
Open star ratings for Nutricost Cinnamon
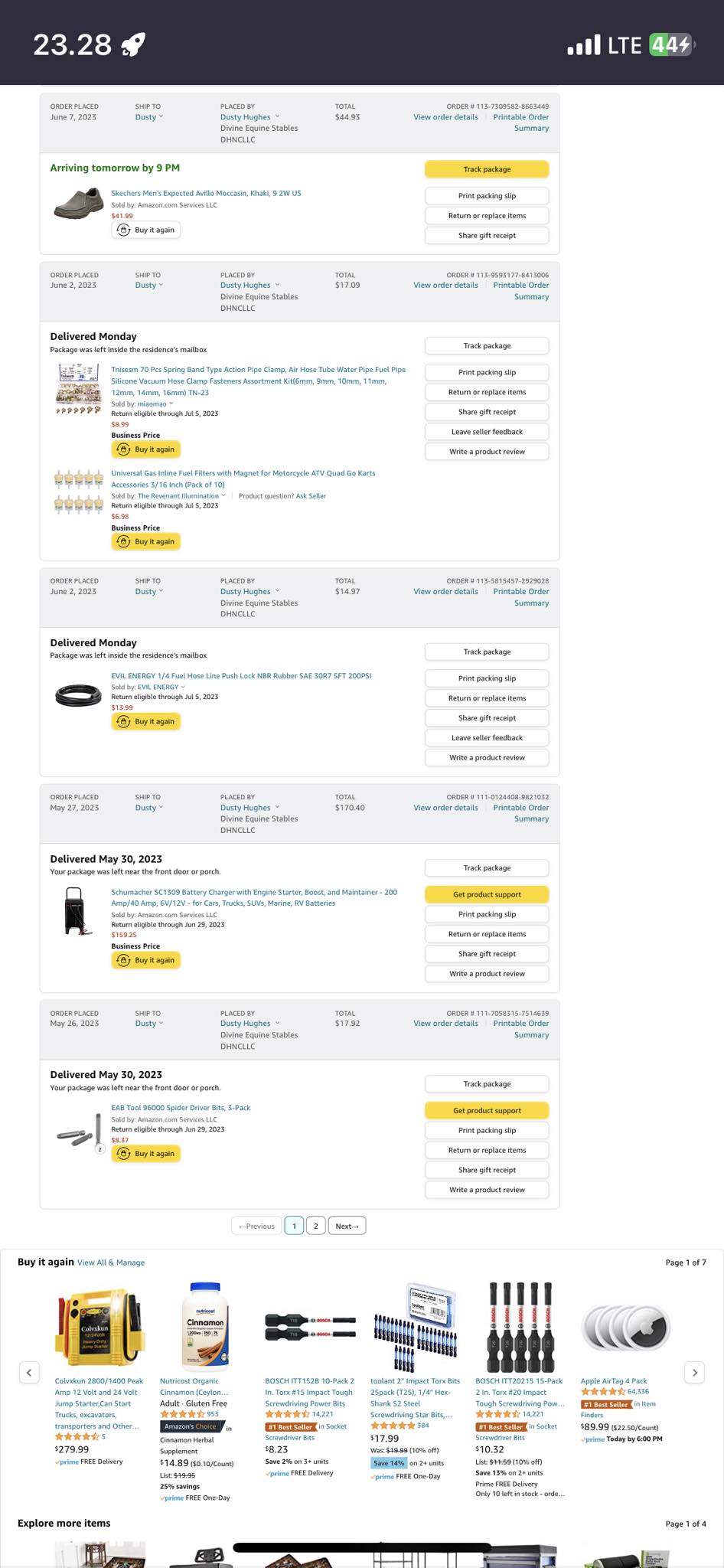point(182,1414)
